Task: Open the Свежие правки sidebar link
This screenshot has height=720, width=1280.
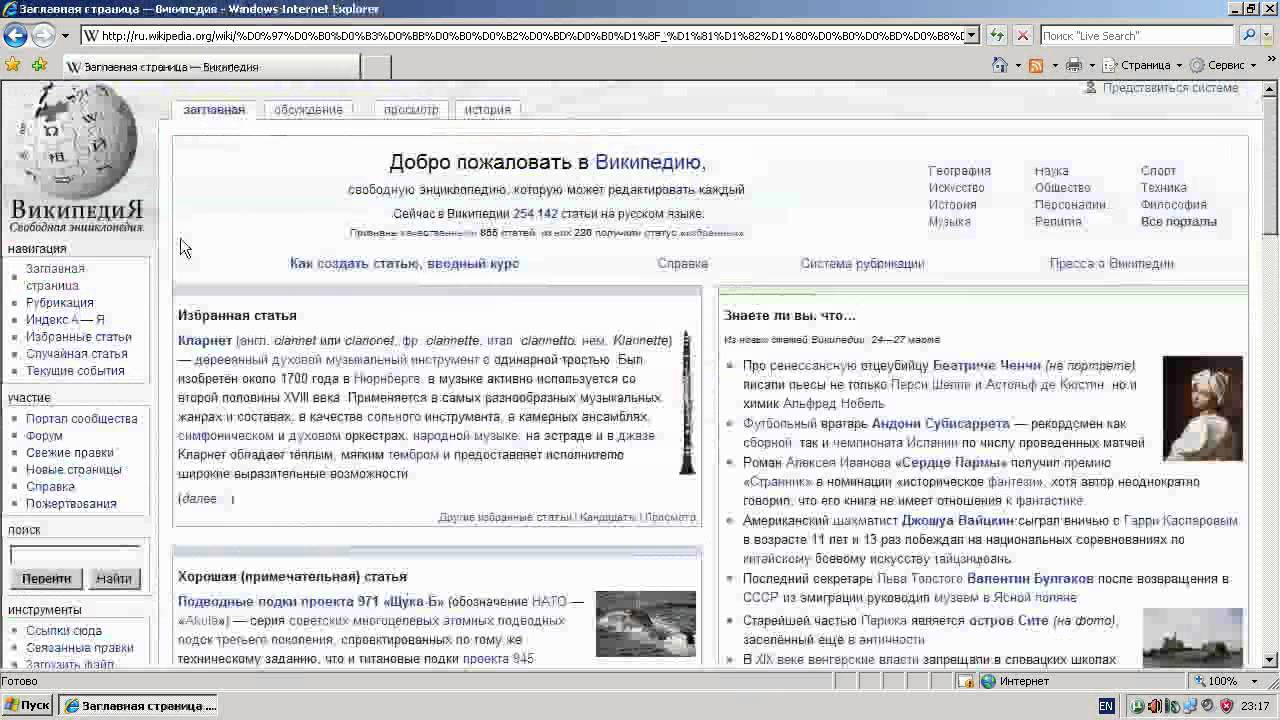Action: pos(70,453)
